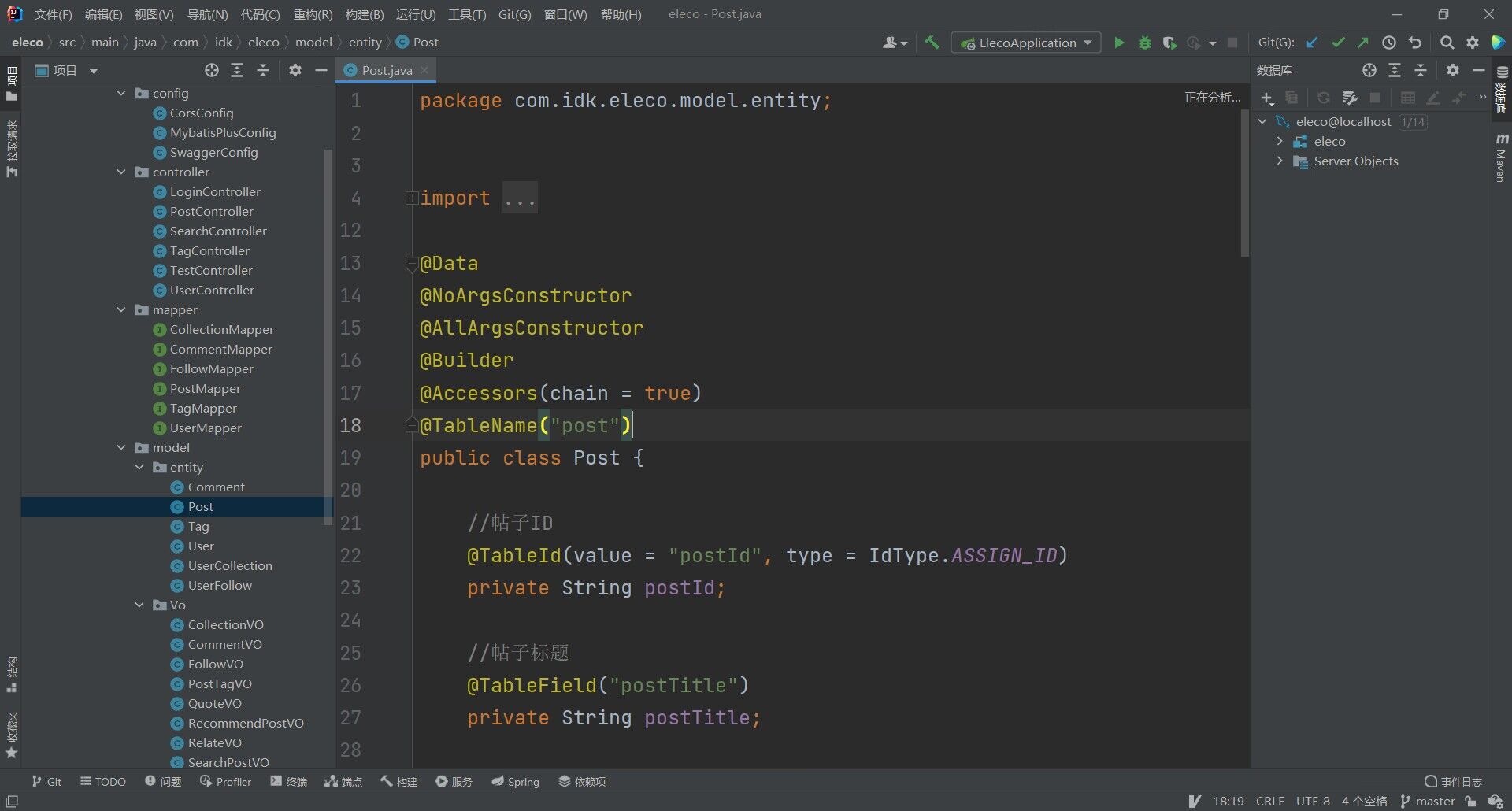Open the TODO tool window
1512x811 pixels.
point(103,781)
